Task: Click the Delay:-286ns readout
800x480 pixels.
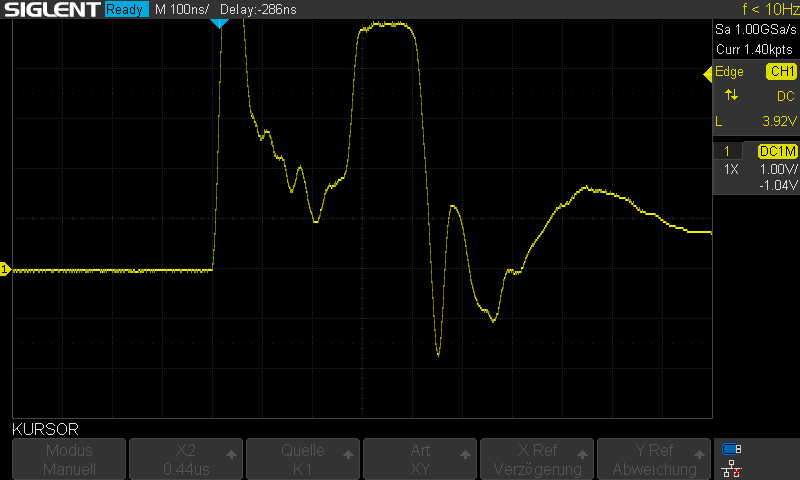Action: (x=258, y=9)
